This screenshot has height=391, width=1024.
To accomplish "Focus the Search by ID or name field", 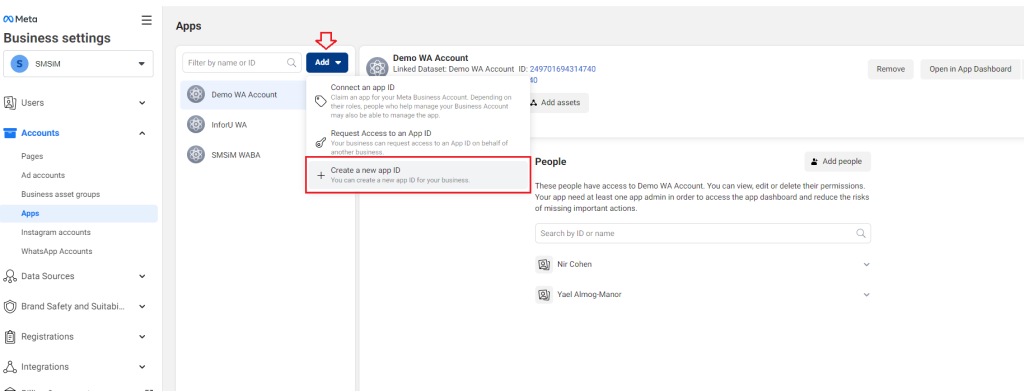I will (x=703, y=233).
